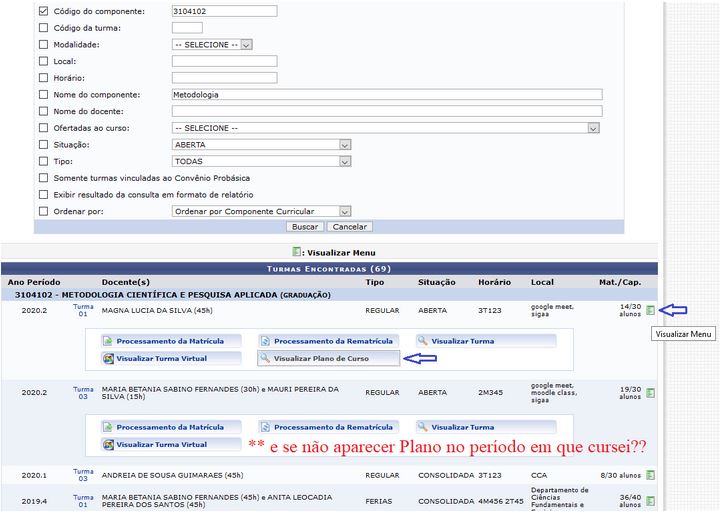Enable the Nome do docente filter checkbox

[x=43, y=111]
